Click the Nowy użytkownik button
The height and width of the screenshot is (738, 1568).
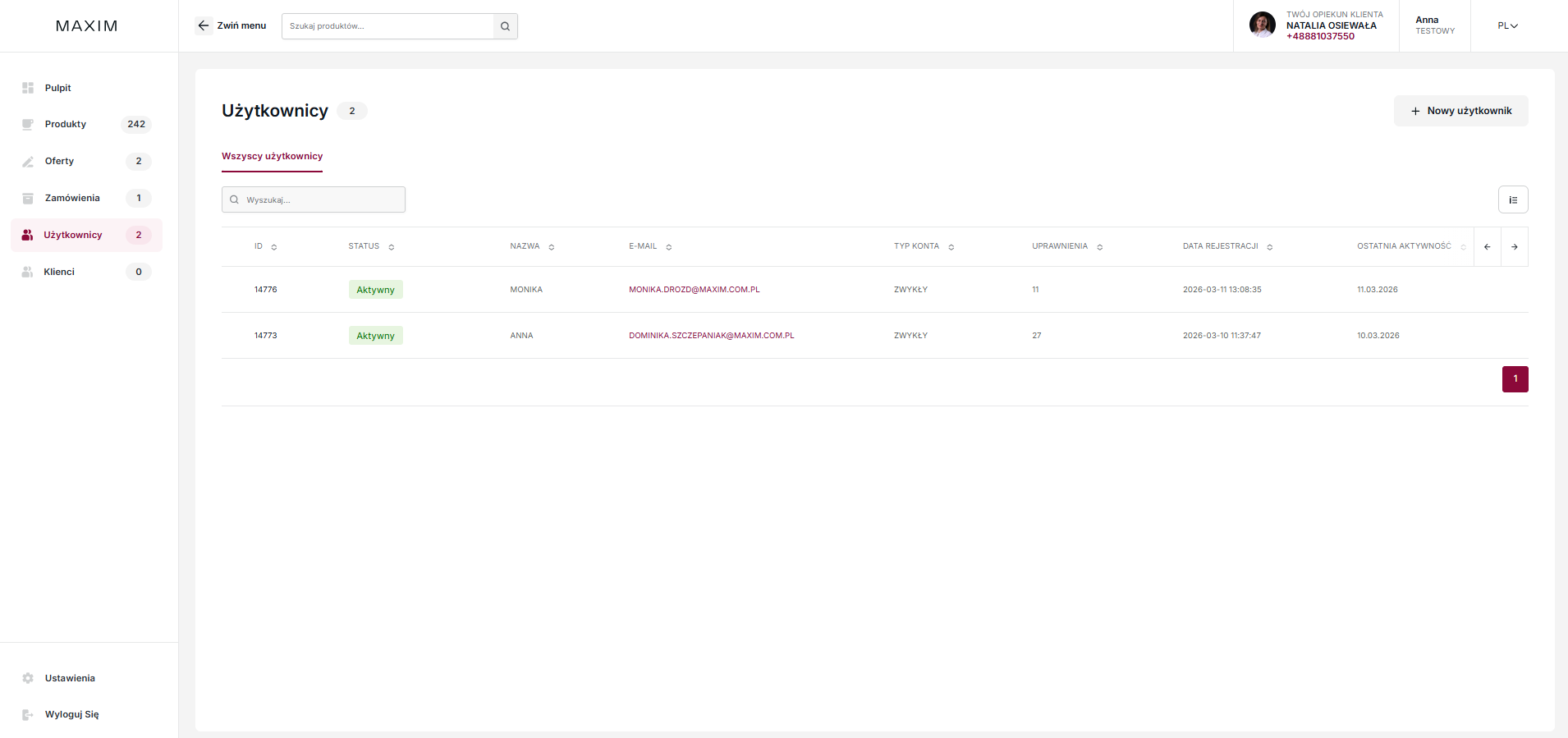point(1460,111)
